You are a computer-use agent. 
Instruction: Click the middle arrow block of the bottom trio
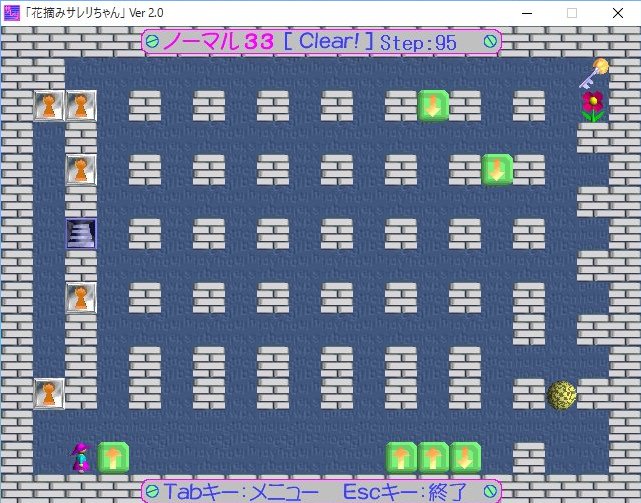click(x=433, y=457)
